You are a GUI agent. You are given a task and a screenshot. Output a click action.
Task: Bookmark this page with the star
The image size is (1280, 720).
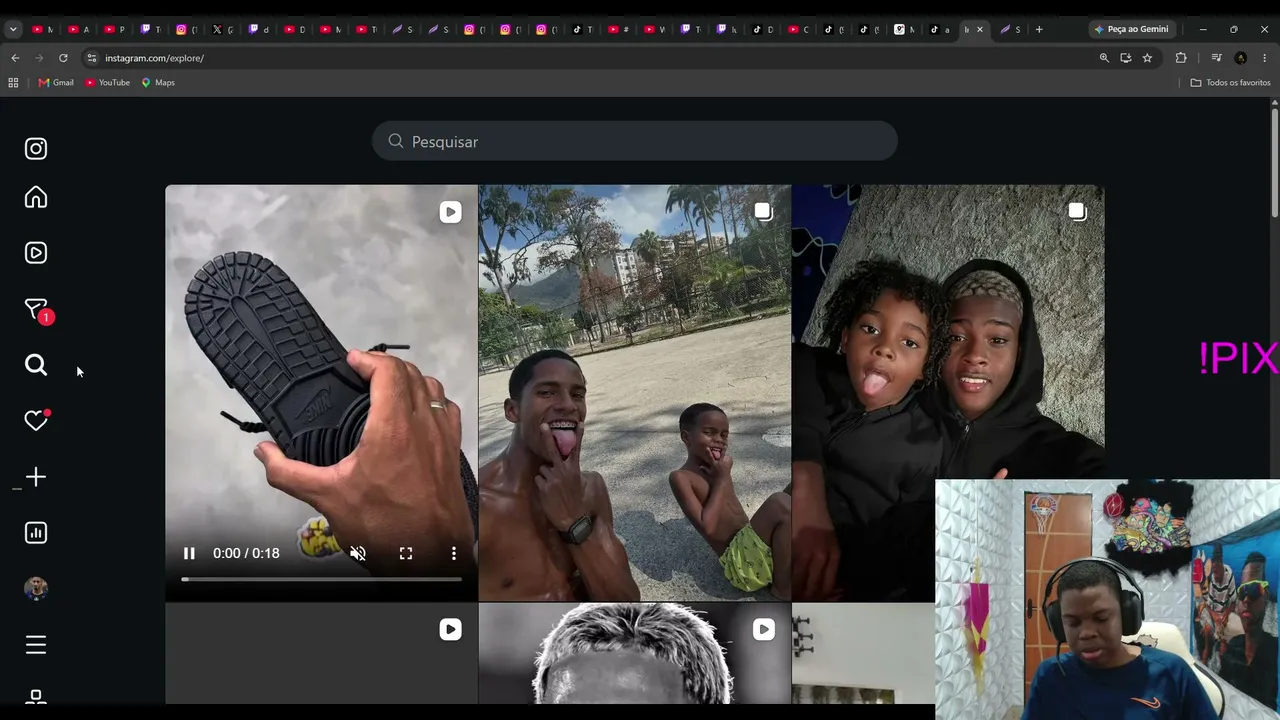coord(1147,58)
